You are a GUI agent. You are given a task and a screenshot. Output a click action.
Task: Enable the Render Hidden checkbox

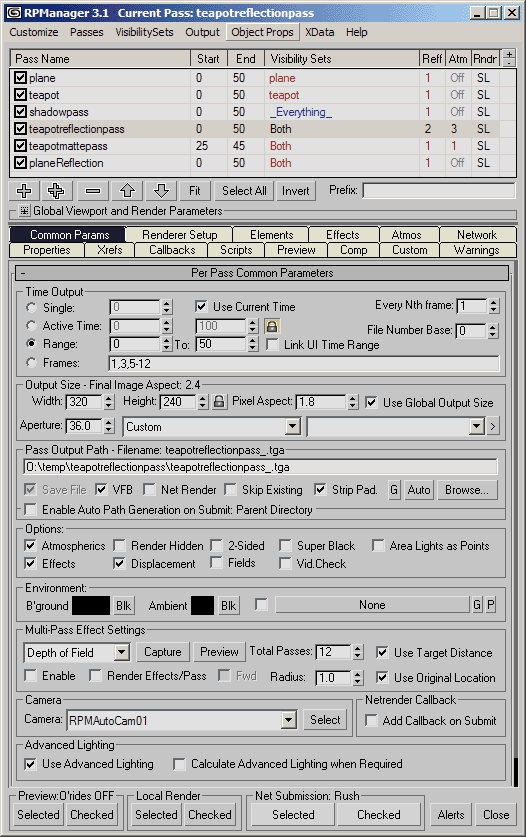pos(120,546)
